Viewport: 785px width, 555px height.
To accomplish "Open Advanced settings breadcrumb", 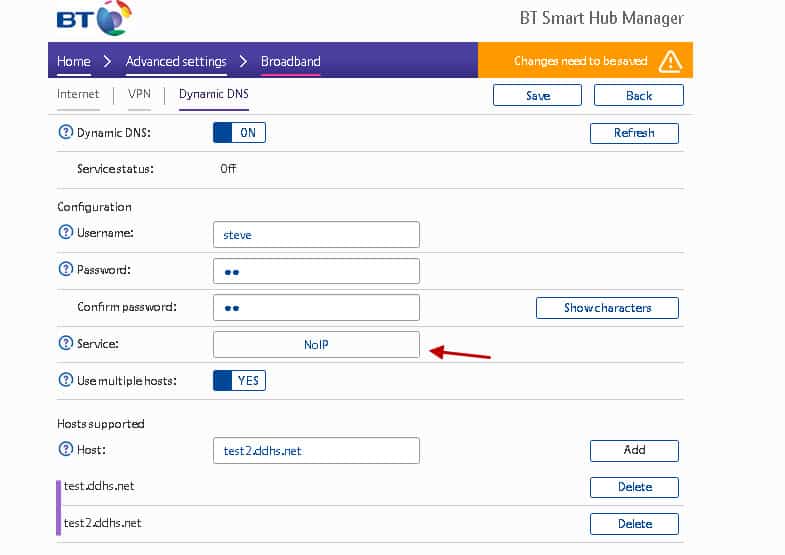I will (x=176, y=62).
